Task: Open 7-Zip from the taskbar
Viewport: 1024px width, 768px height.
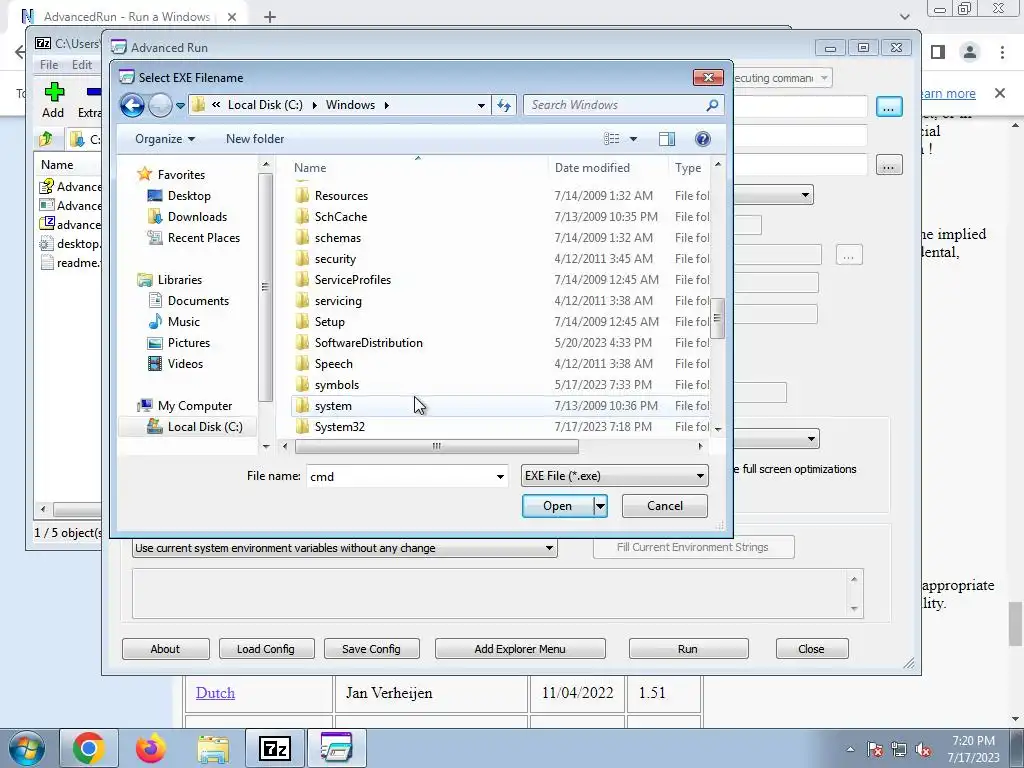Action: [274, 748]
